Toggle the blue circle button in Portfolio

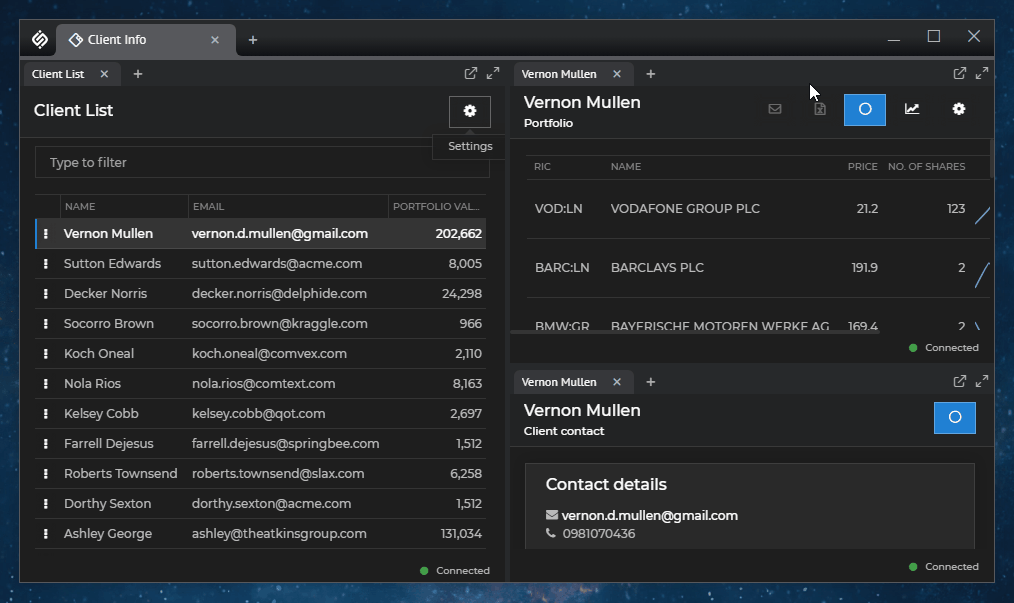[x=865, y=109]
